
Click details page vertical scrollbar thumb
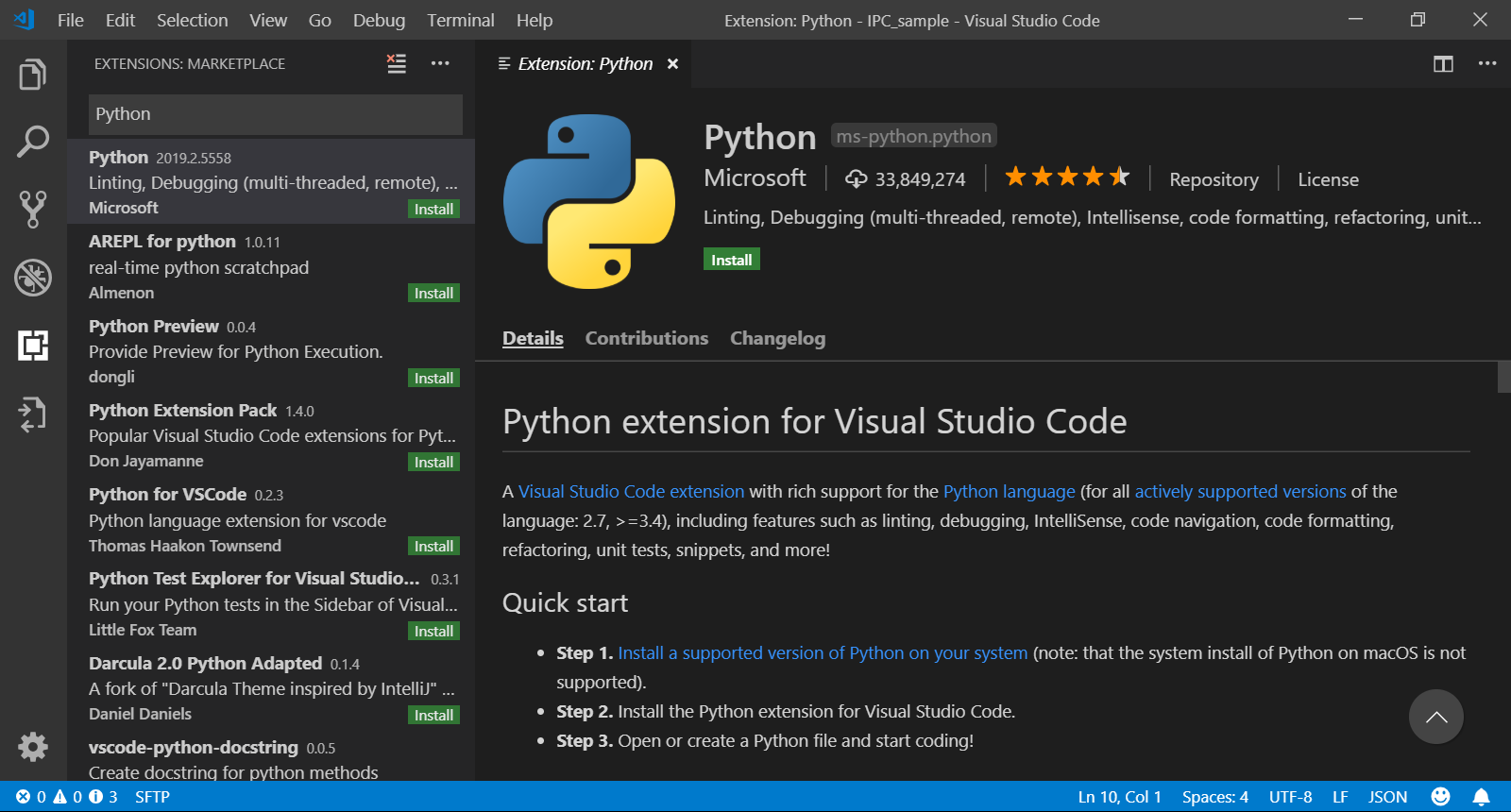pos(1503,377)
